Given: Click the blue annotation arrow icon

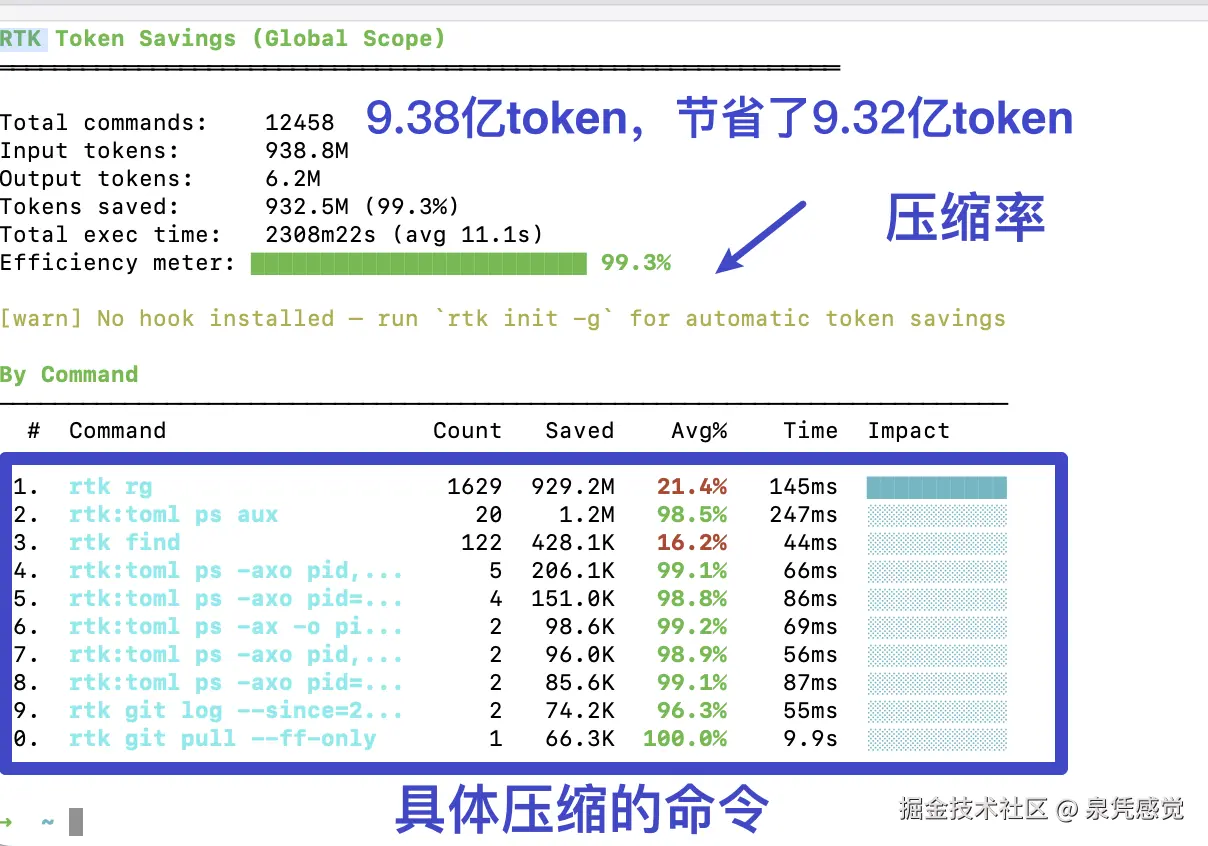Looking at the screenshot, I should [x=761, y=236].
